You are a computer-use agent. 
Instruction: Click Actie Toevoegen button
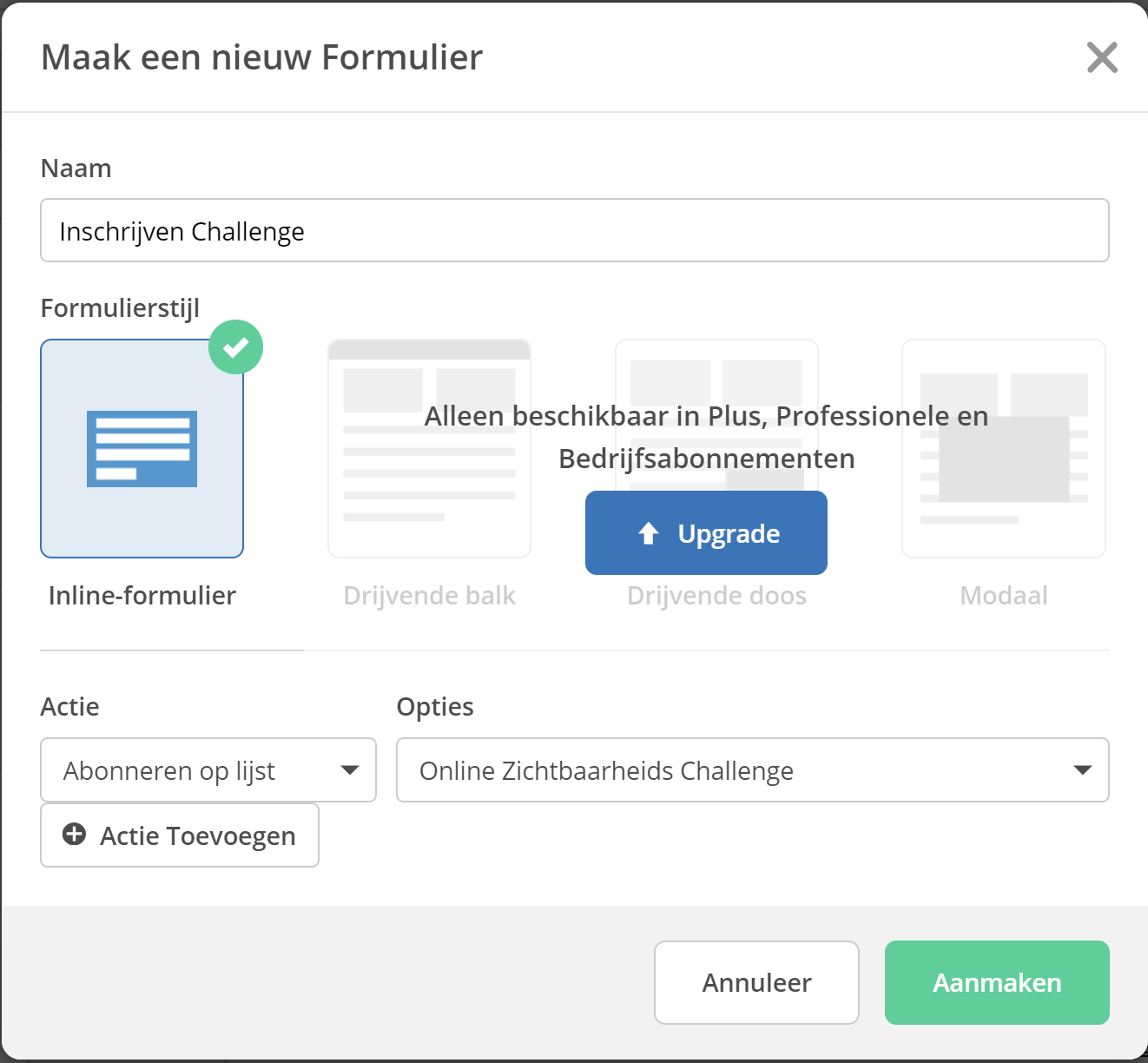click(x=180, y=835)
